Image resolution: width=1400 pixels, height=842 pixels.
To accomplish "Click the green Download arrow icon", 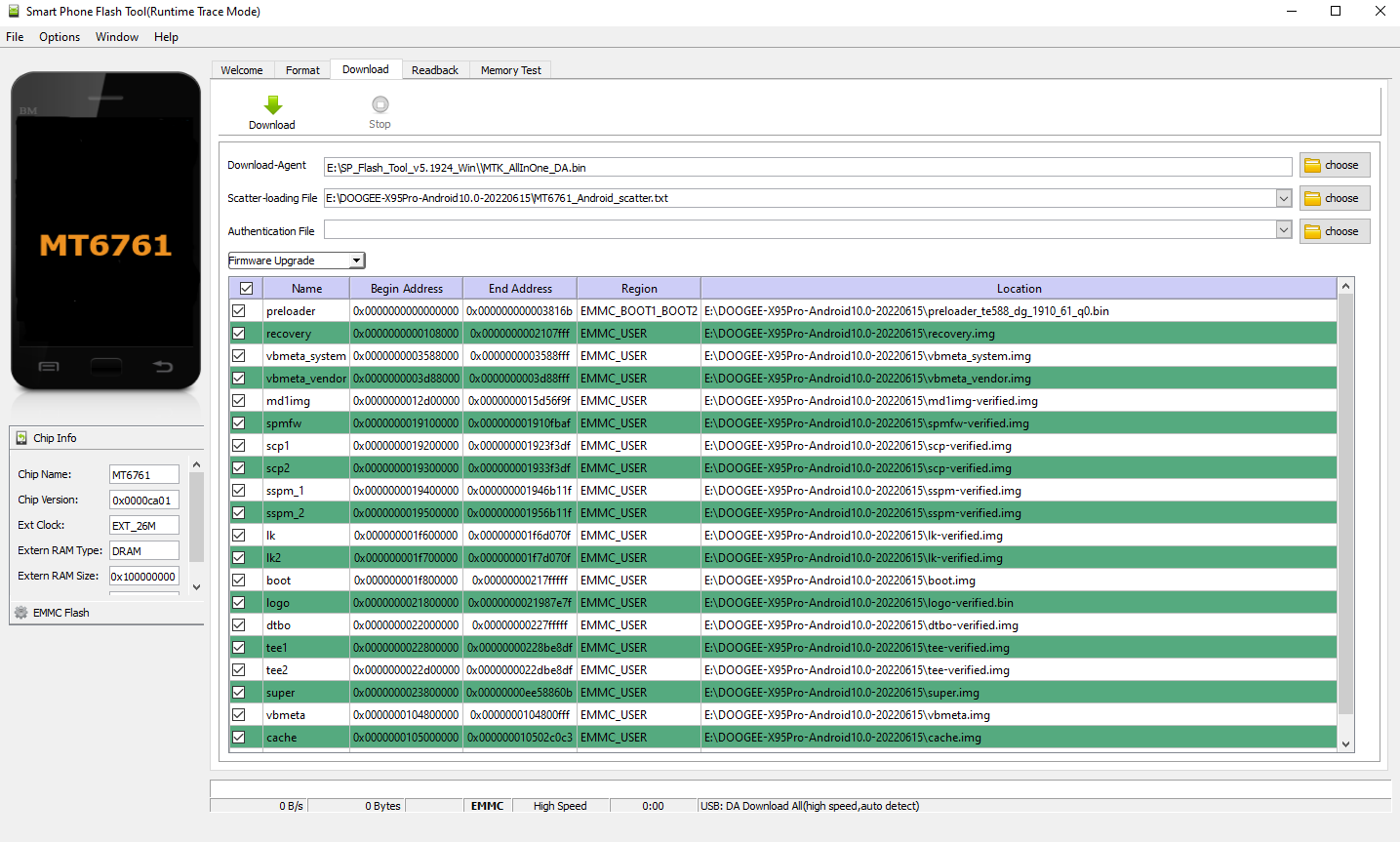I will [x=272, y=105].
